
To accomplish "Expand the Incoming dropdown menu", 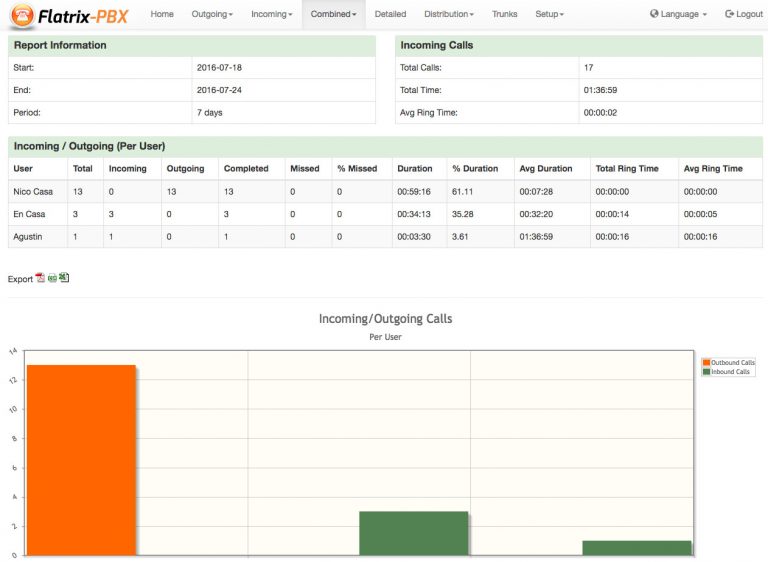I will (271, 14).
